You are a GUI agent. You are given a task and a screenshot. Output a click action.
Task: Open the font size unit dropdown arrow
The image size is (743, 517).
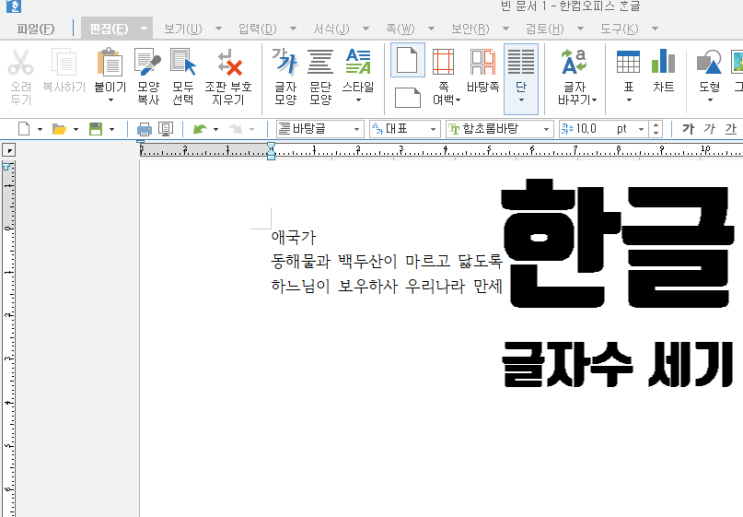coord(641,129)
